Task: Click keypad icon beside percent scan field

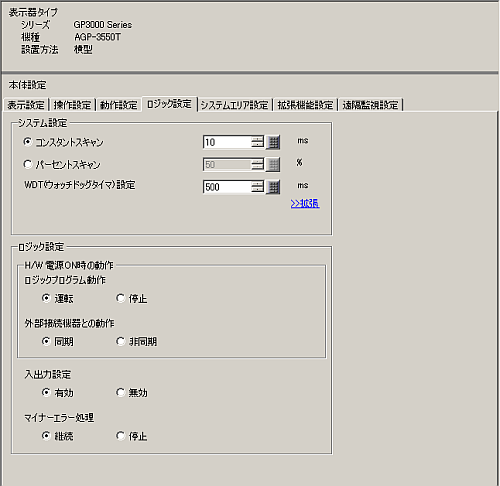Action: click(x=273, y=165)
